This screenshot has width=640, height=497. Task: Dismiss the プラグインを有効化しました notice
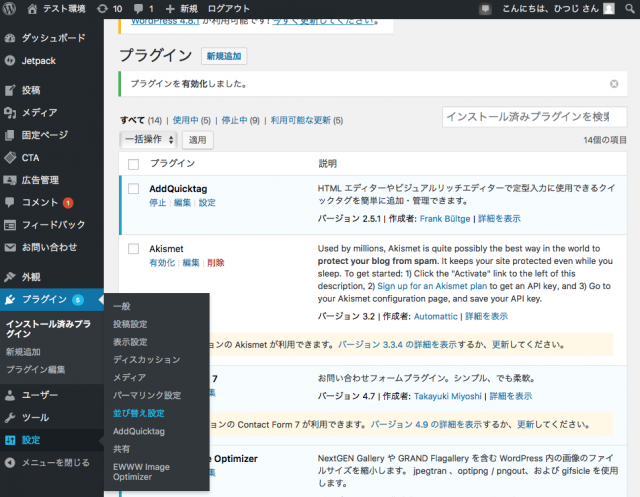click(614, 84)
